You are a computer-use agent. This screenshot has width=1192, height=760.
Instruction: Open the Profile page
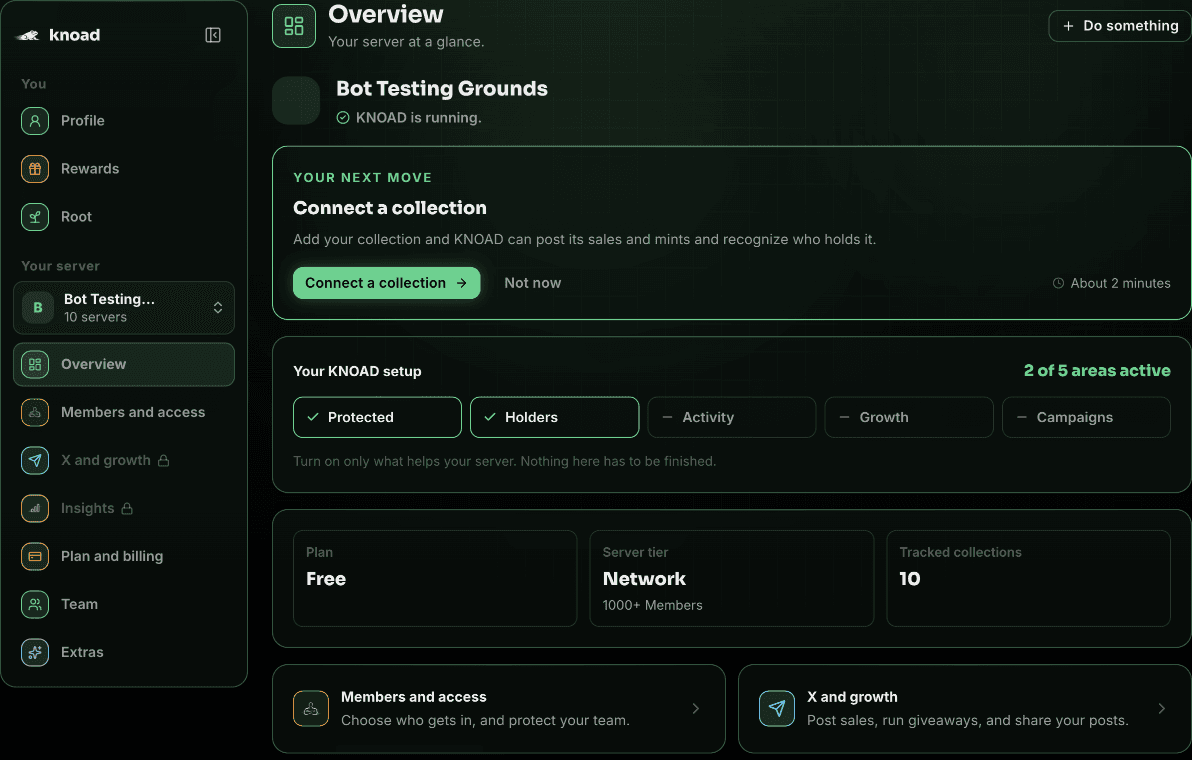tap(124, 121)
